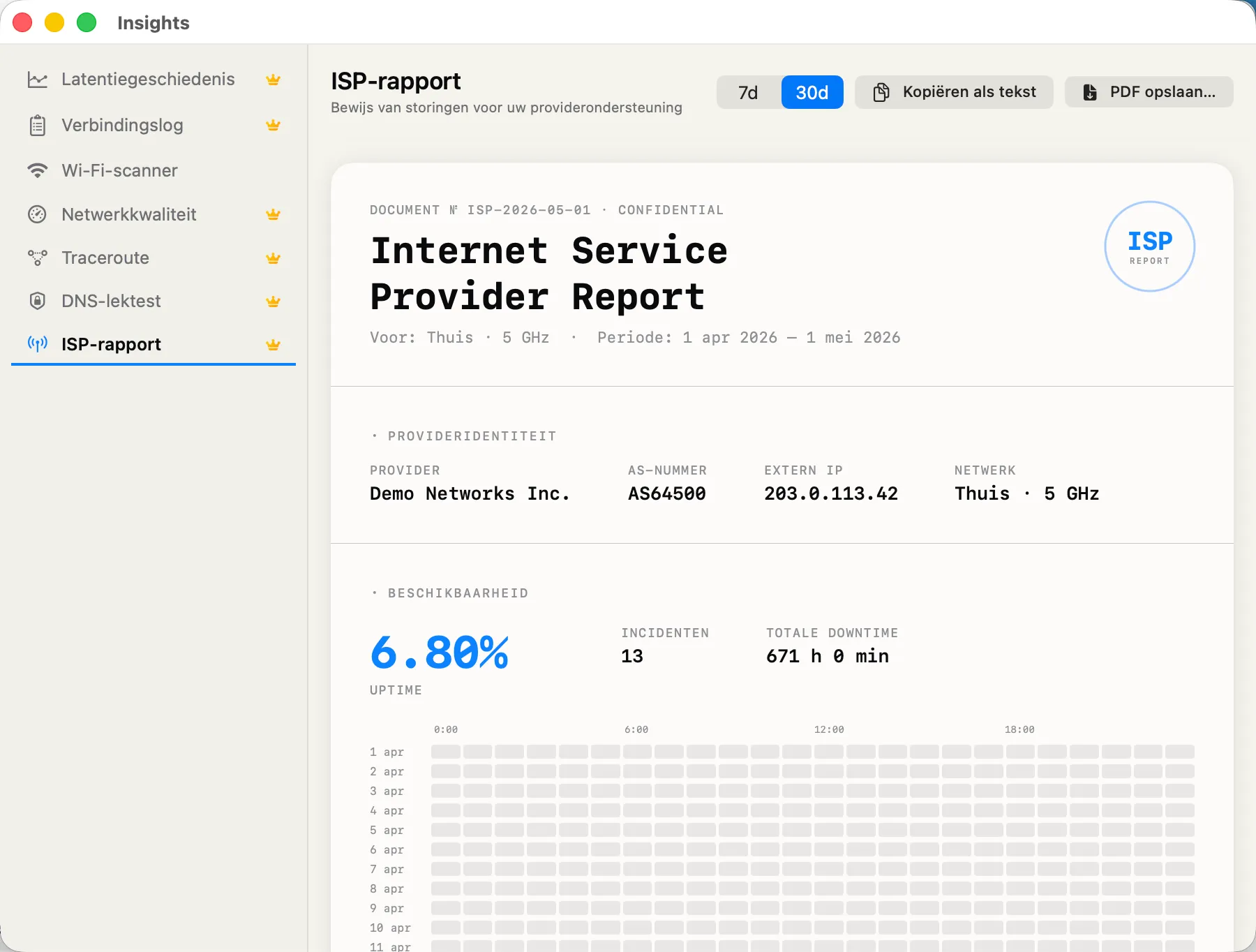Select the ISP-rapport sidebar item
The image size is (1256, 952).
154,344
